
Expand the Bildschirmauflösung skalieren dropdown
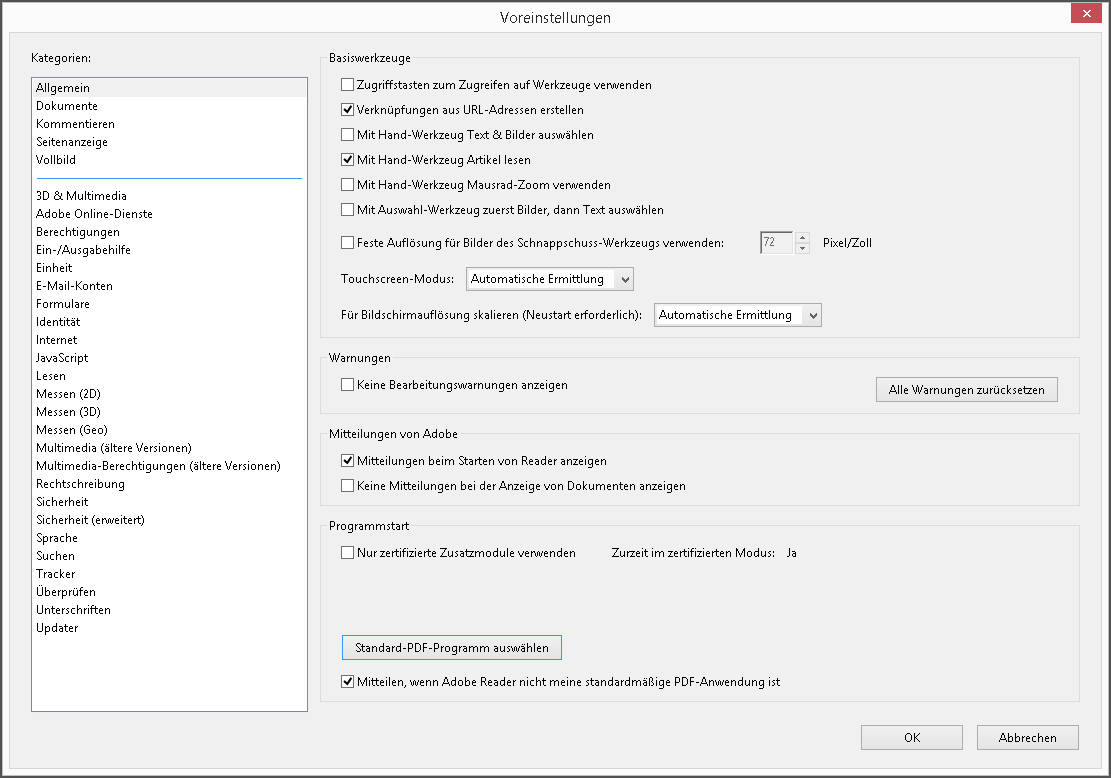pos(738,315)
